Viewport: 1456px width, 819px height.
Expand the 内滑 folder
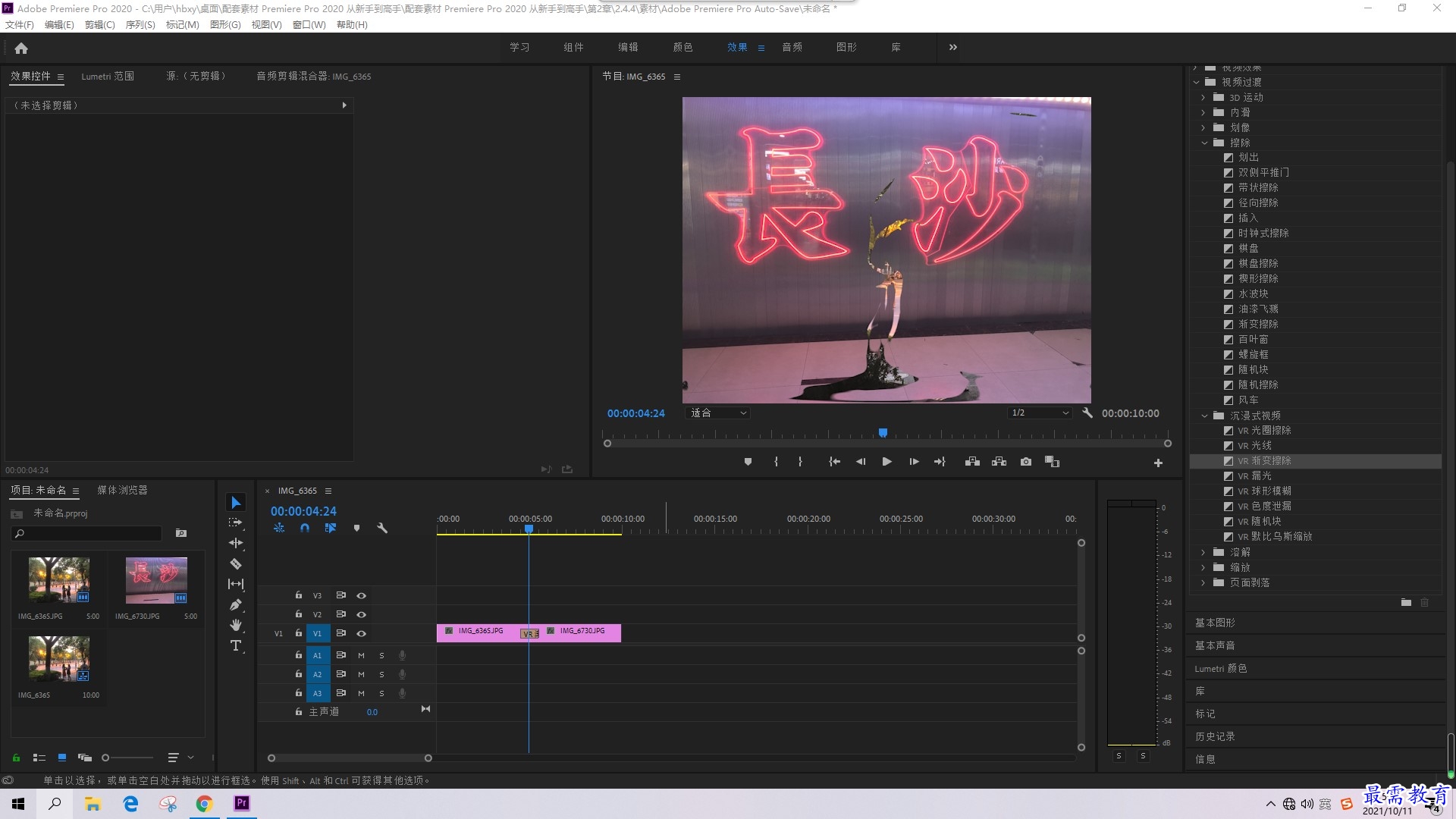click(x=1203, y=112)
